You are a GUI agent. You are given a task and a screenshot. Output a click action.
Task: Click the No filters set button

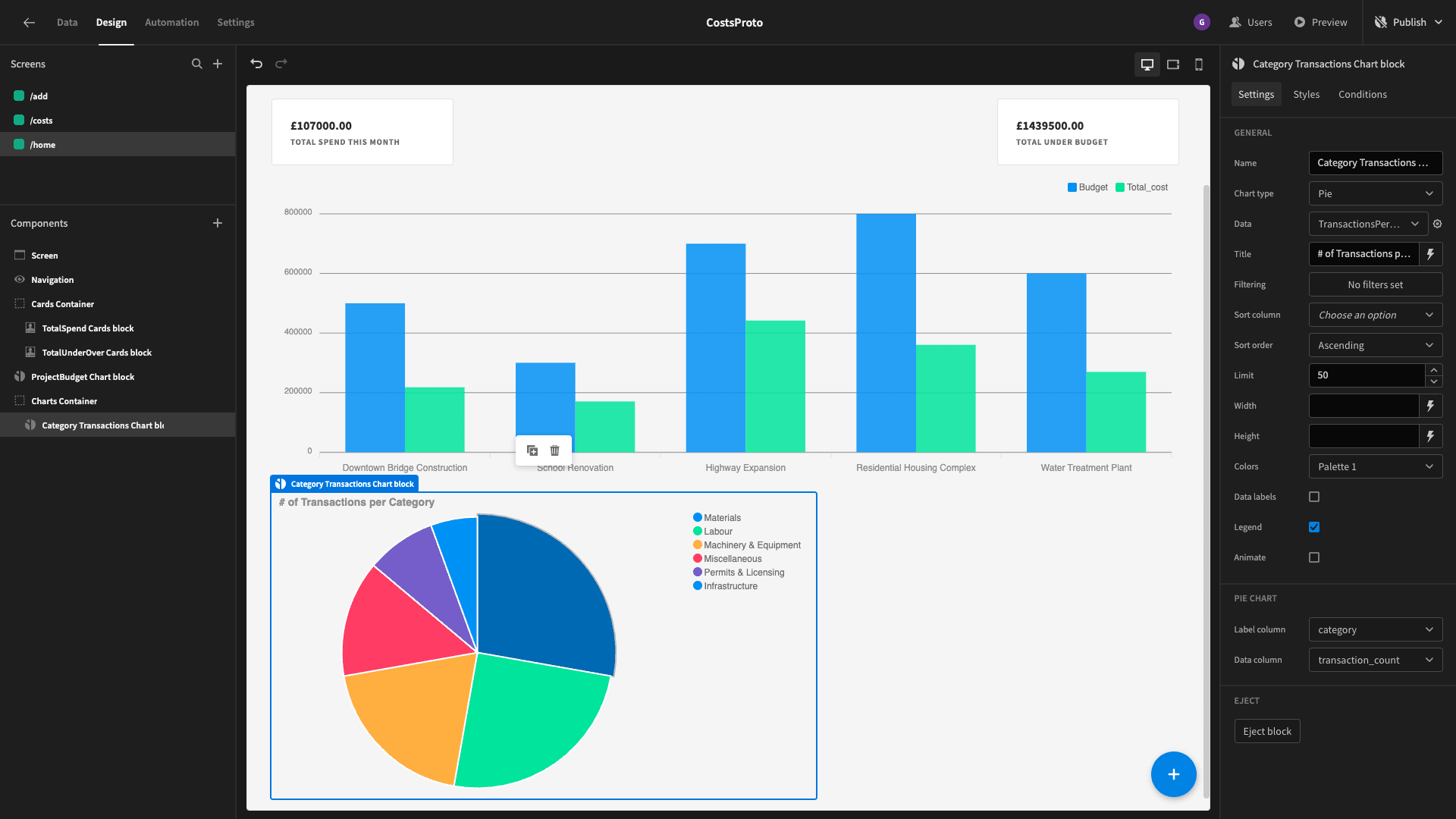click(1376, 284)
